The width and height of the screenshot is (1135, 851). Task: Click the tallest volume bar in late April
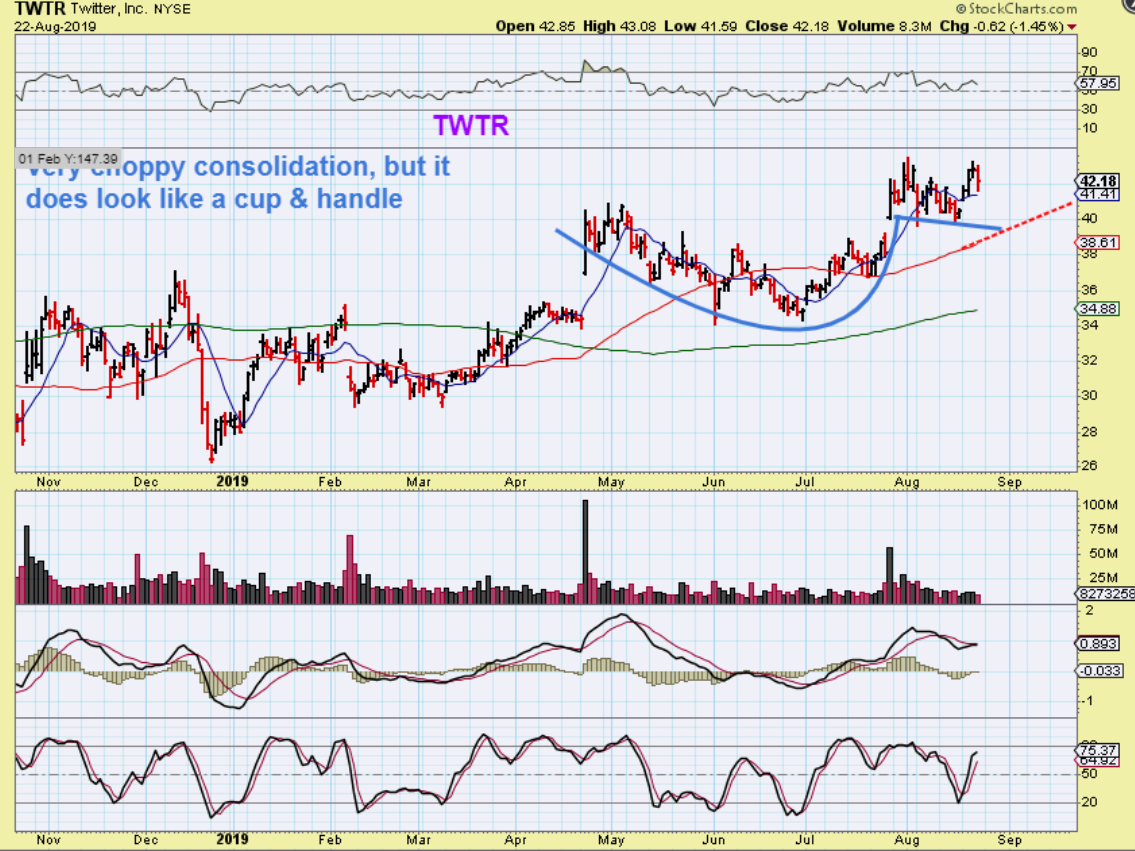click(x=585, y=551)
